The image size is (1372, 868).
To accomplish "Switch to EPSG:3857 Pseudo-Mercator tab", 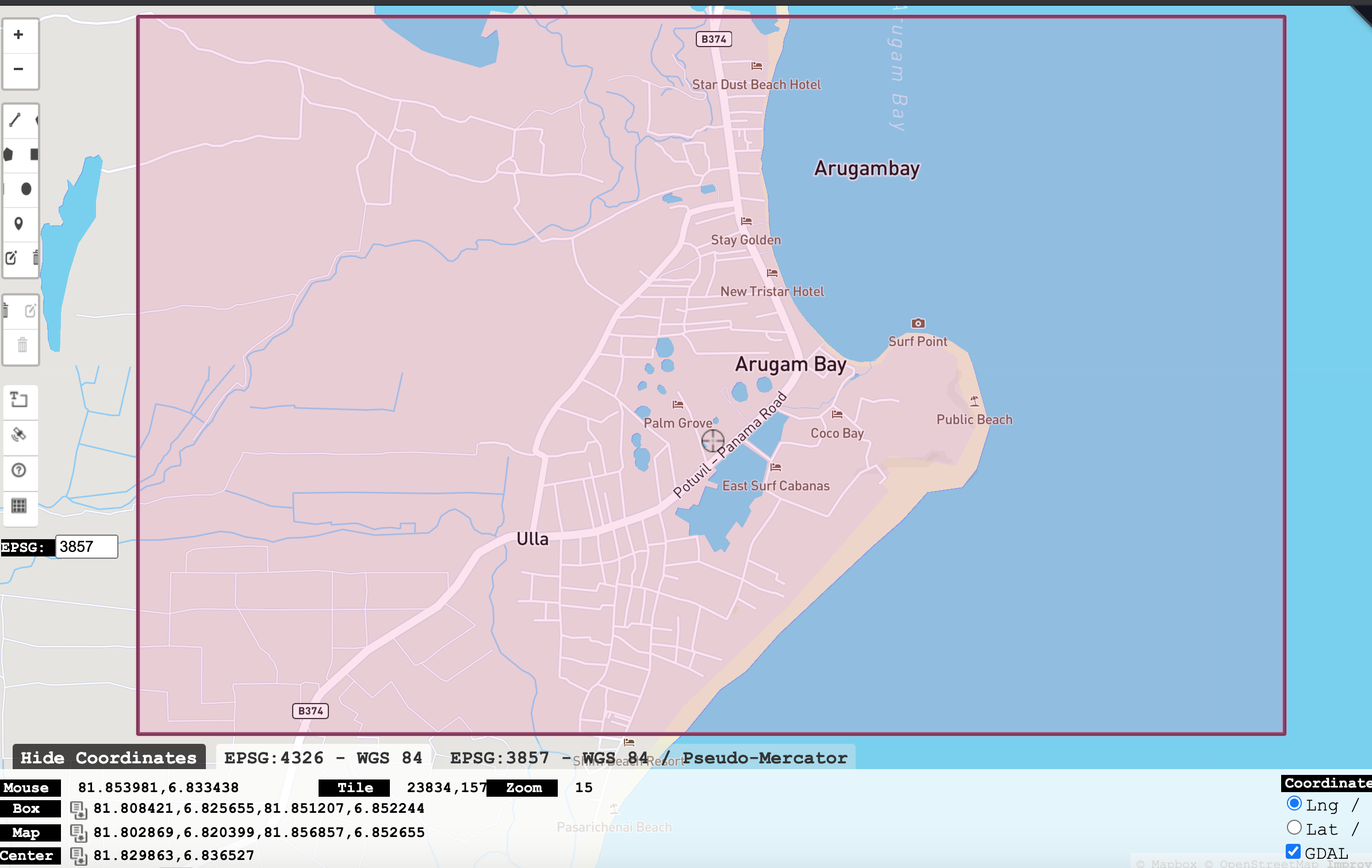I will click(648, 758).
